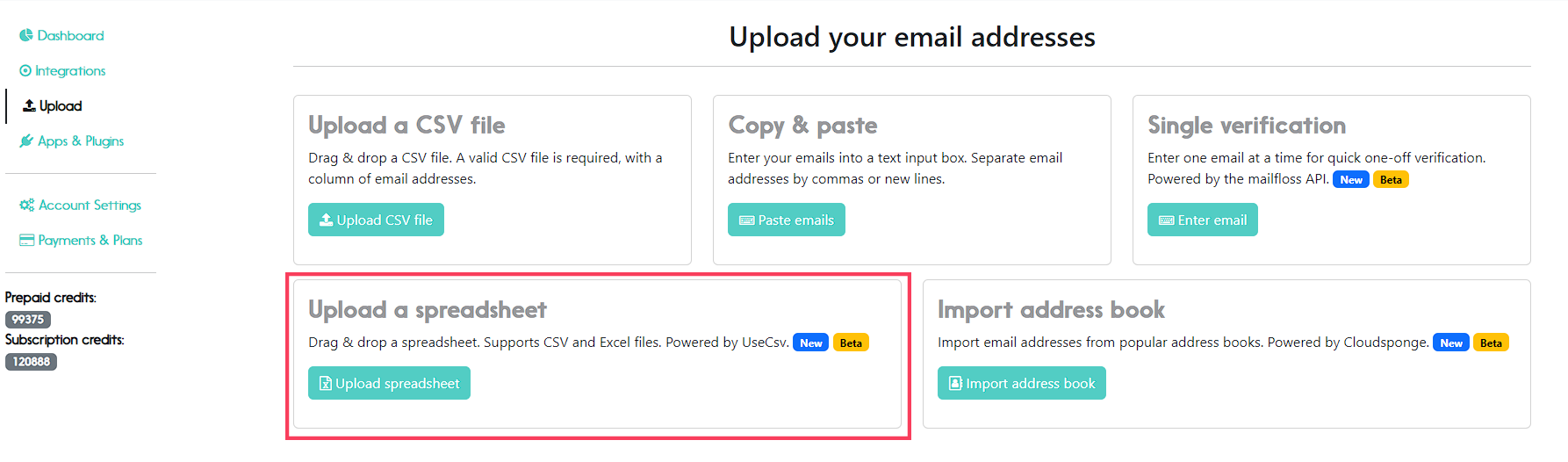Click the Account Settings gears icon

click(x=27, y=205)
